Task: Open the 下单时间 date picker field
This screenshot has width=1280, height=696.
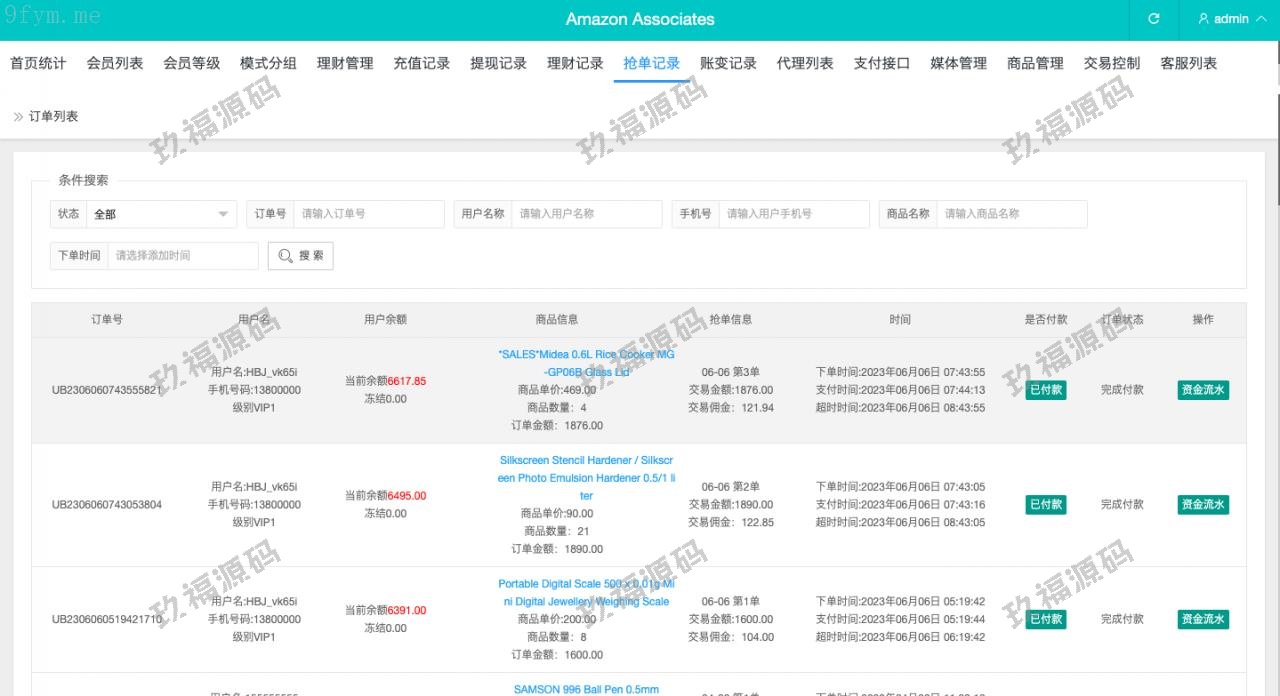Action: (x=182, y=256)
